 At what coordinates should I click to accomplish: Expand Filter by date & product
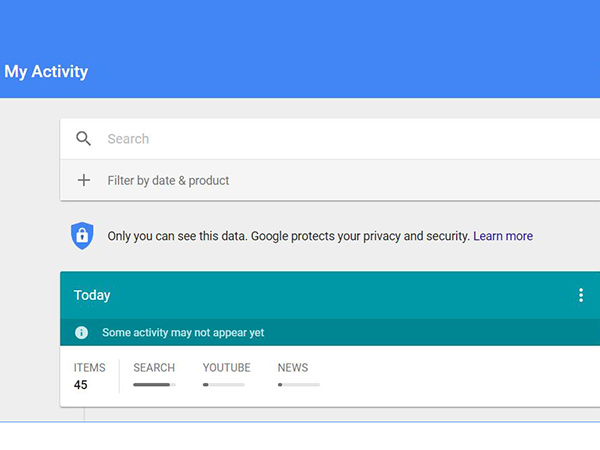168,181
